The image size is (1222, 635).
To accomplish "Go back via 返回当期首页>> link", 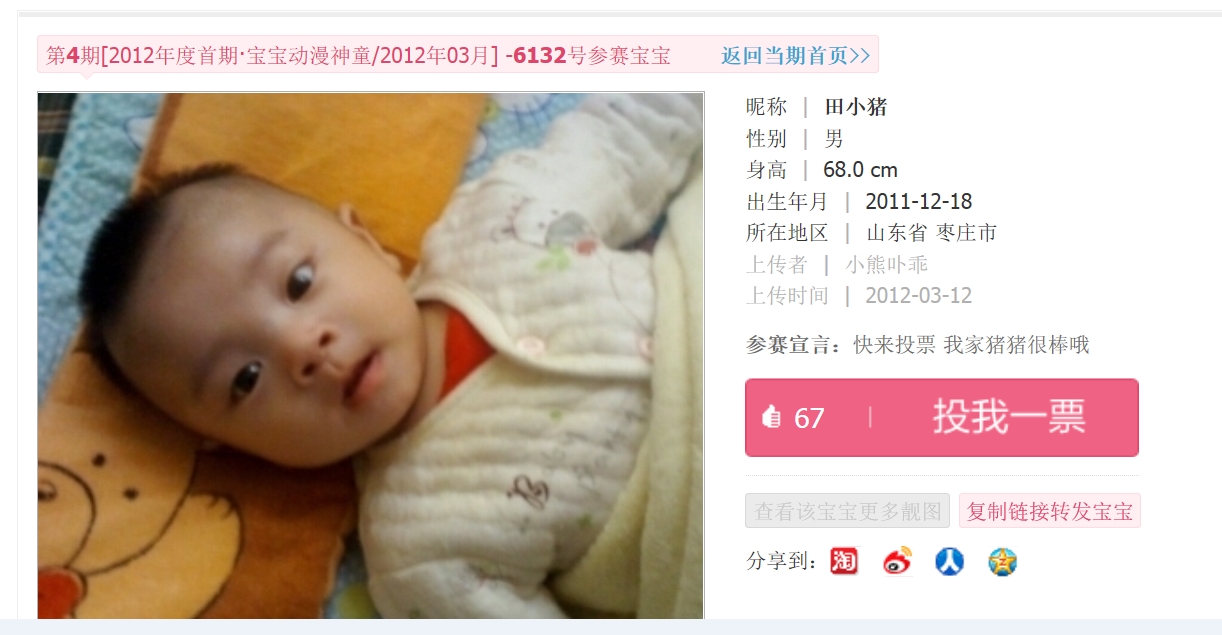I will pos(795,55).
